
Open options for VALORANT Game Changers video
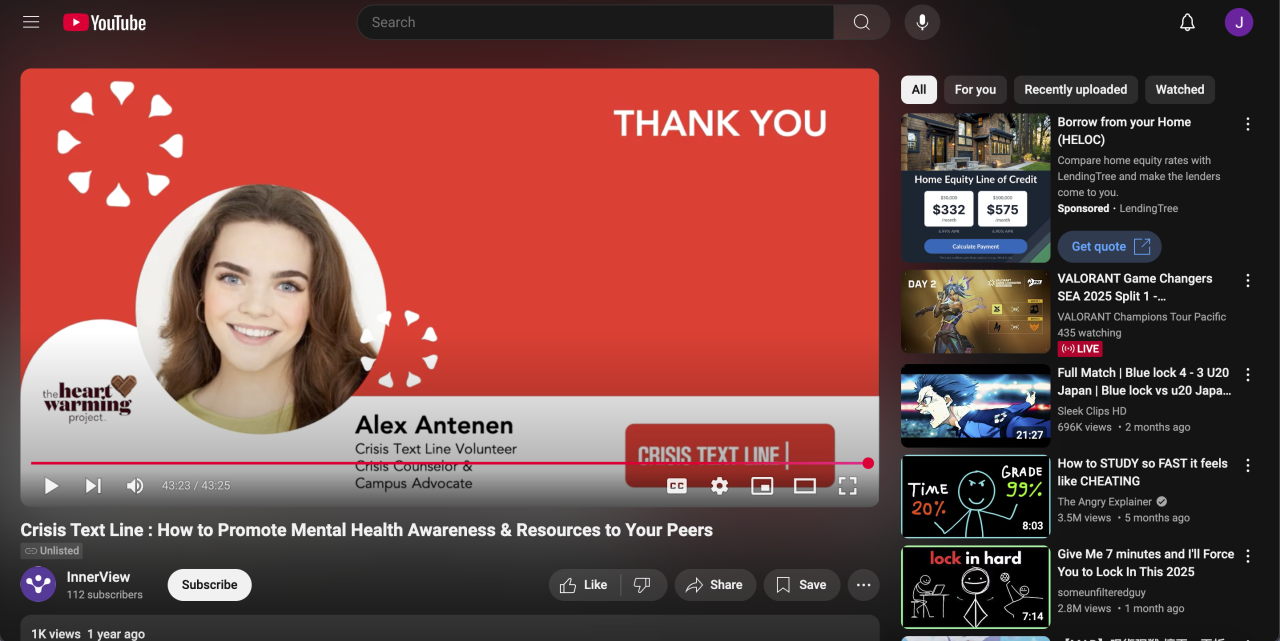pyautogui.click(x=1247, y=281)
